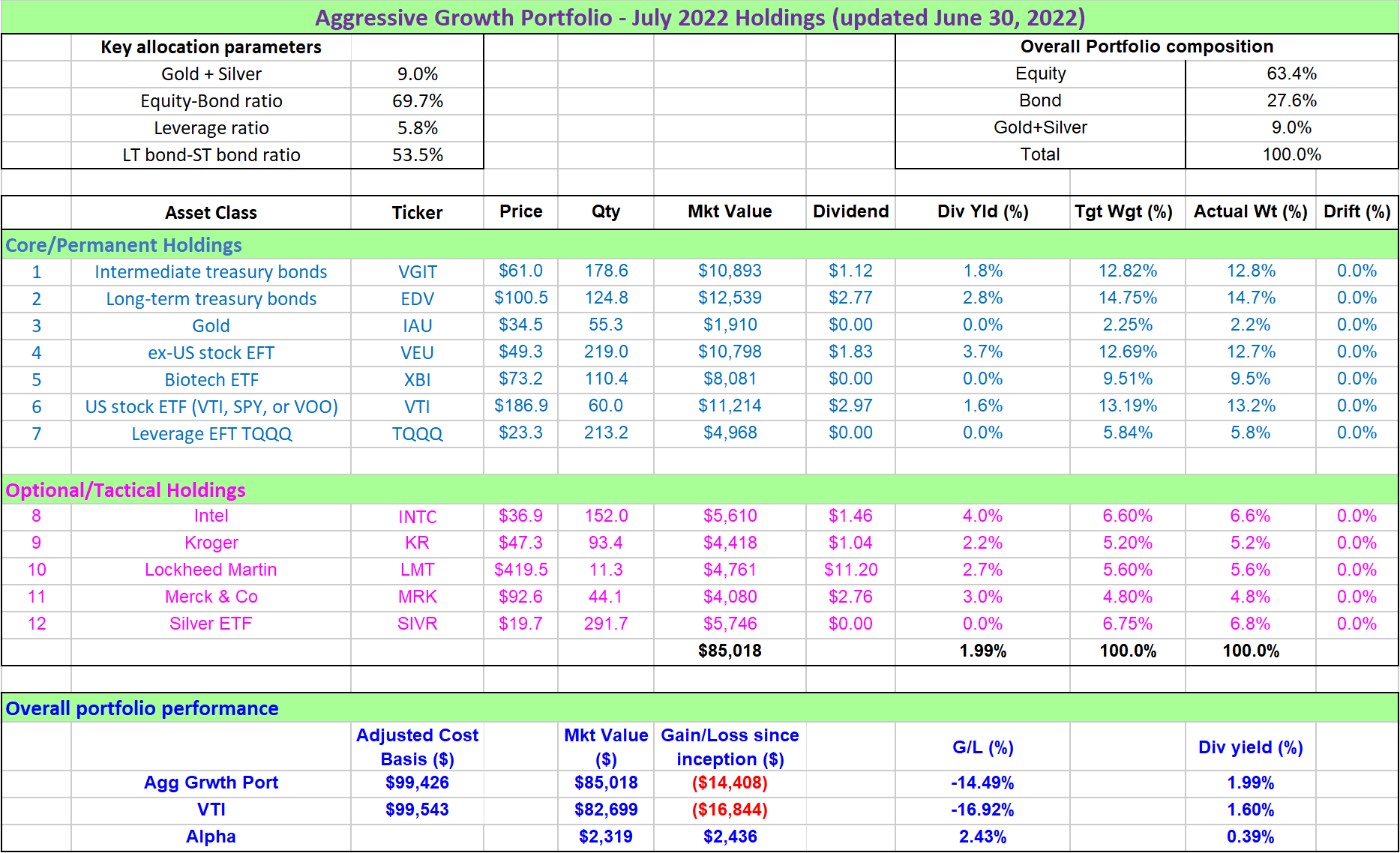The image size is (1400, 853).
Task: Click 'US stock ETF (VTI, SPY, or VOO)' cell
Action: click(x=211, y=407)
